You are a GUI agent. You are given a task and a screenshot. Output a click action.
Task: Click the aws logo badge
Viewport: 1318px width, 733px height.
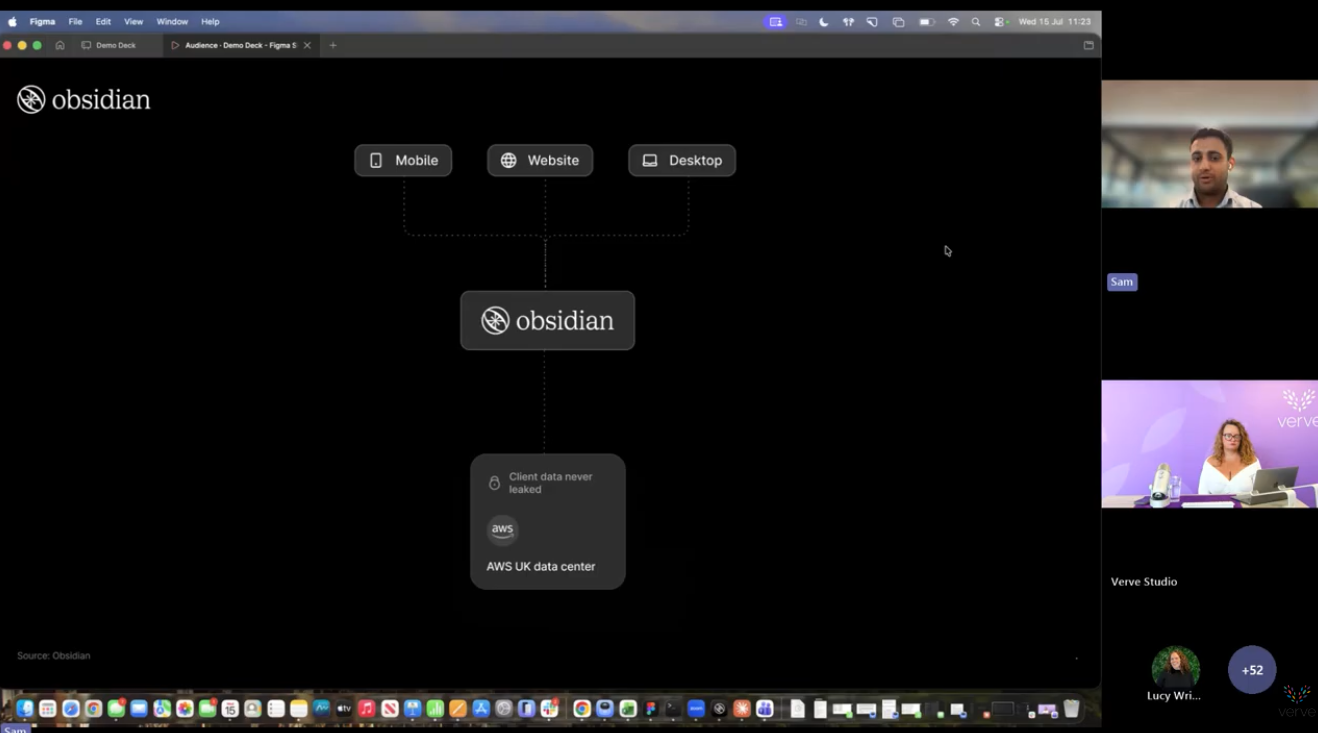pyautogui.click(x=502, y=529)
